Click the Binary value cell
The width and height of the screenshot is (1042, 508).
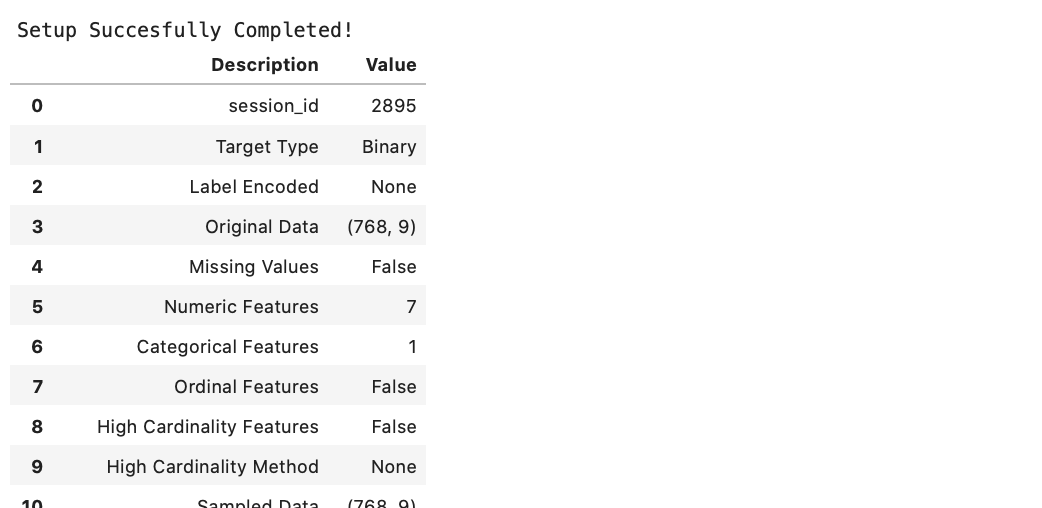[389, 147]
